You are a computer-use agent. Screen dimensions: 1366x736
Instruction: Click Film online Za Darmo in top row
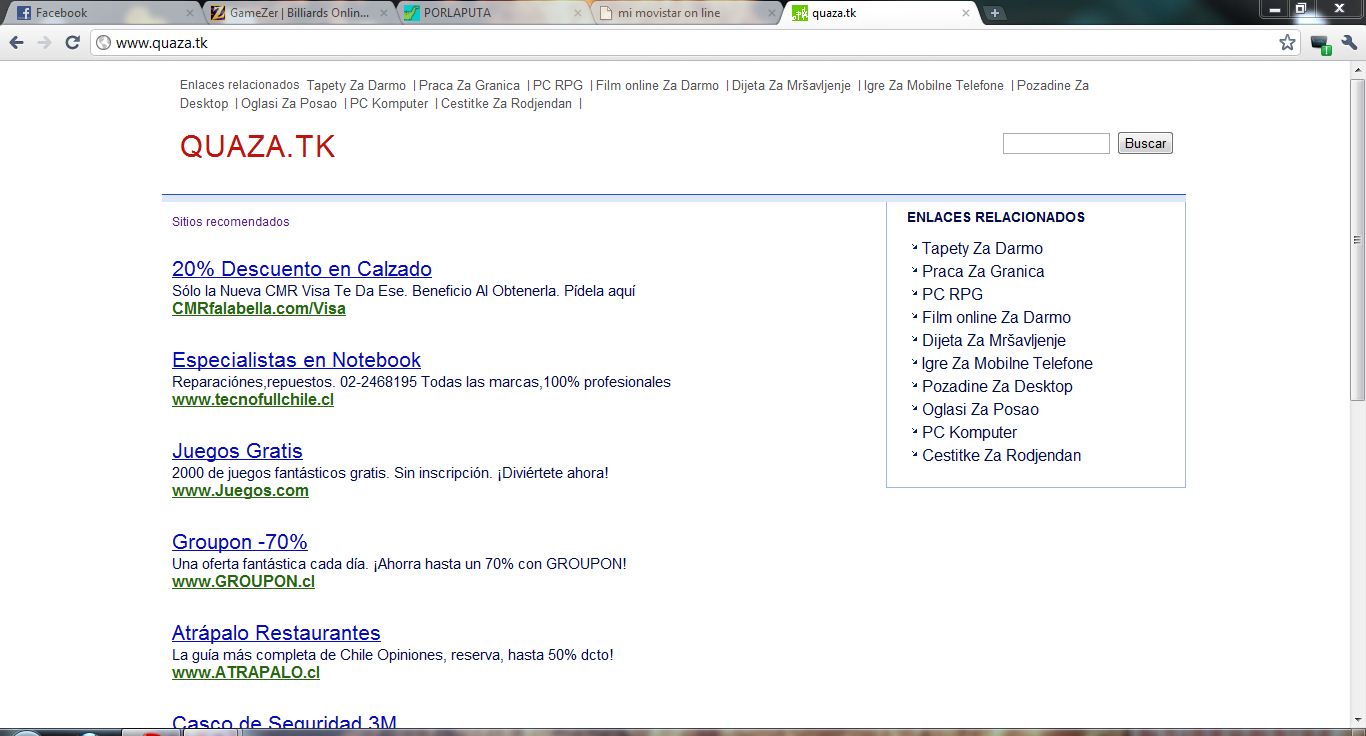click(657, 86)
